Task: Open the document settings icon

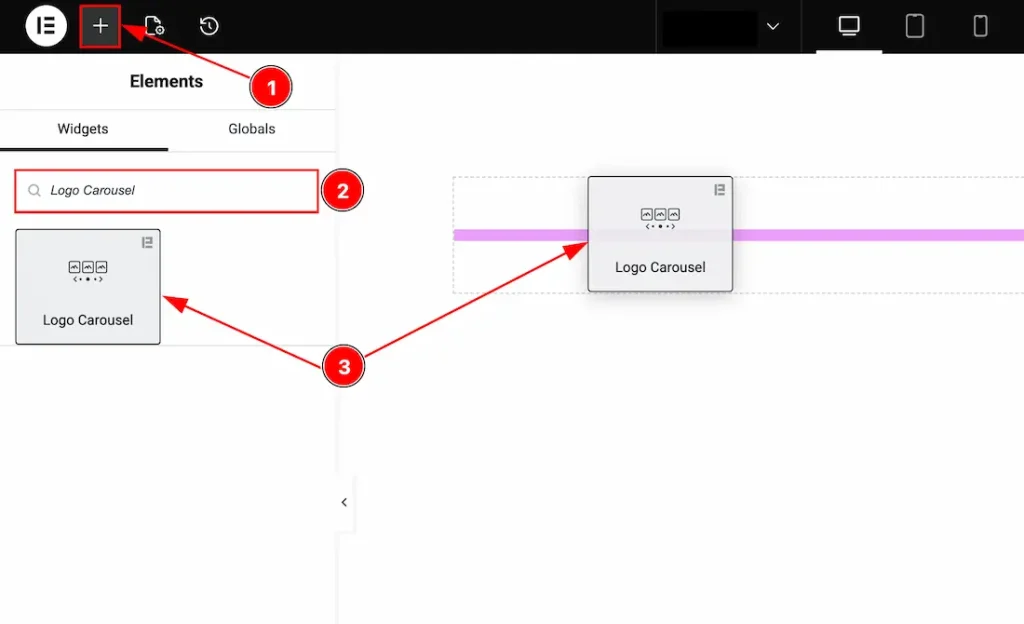Action: coord(154,26)
